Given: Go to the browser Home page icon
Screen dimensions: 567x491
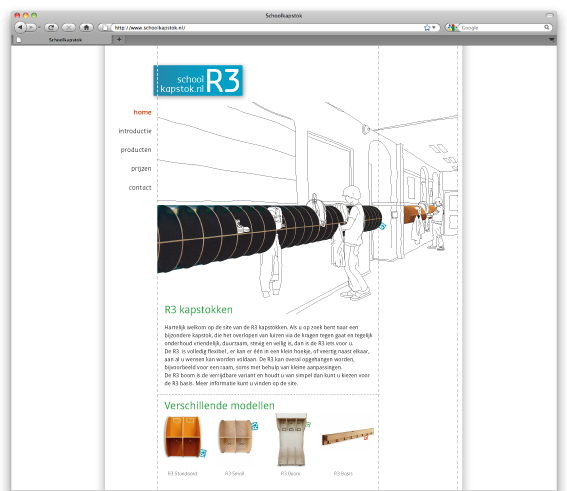Looking at the screenshot, I should tap(86, 27).
